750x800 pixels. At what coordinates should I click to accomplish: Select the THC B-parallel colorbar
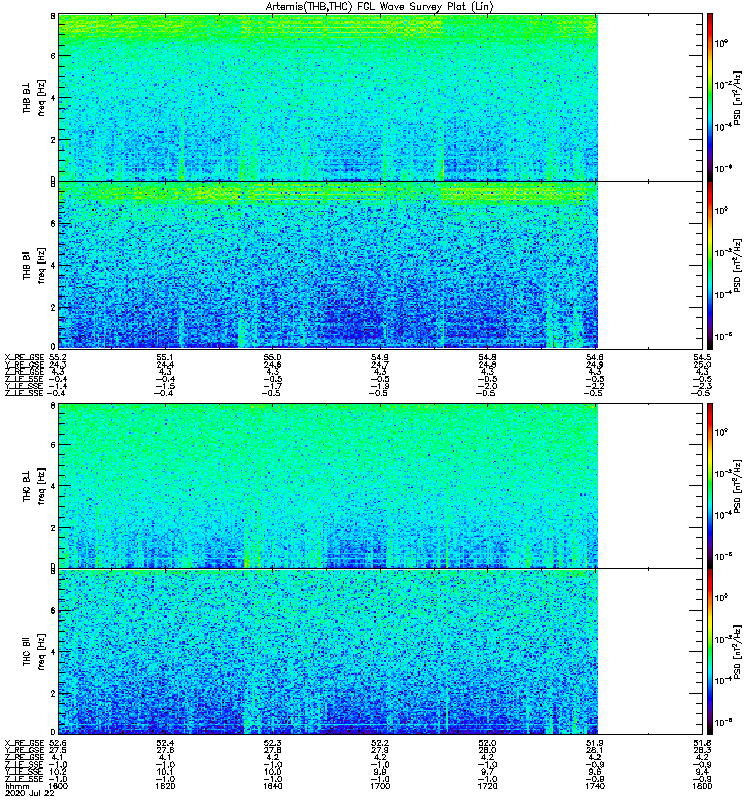(x=710, y=652)
